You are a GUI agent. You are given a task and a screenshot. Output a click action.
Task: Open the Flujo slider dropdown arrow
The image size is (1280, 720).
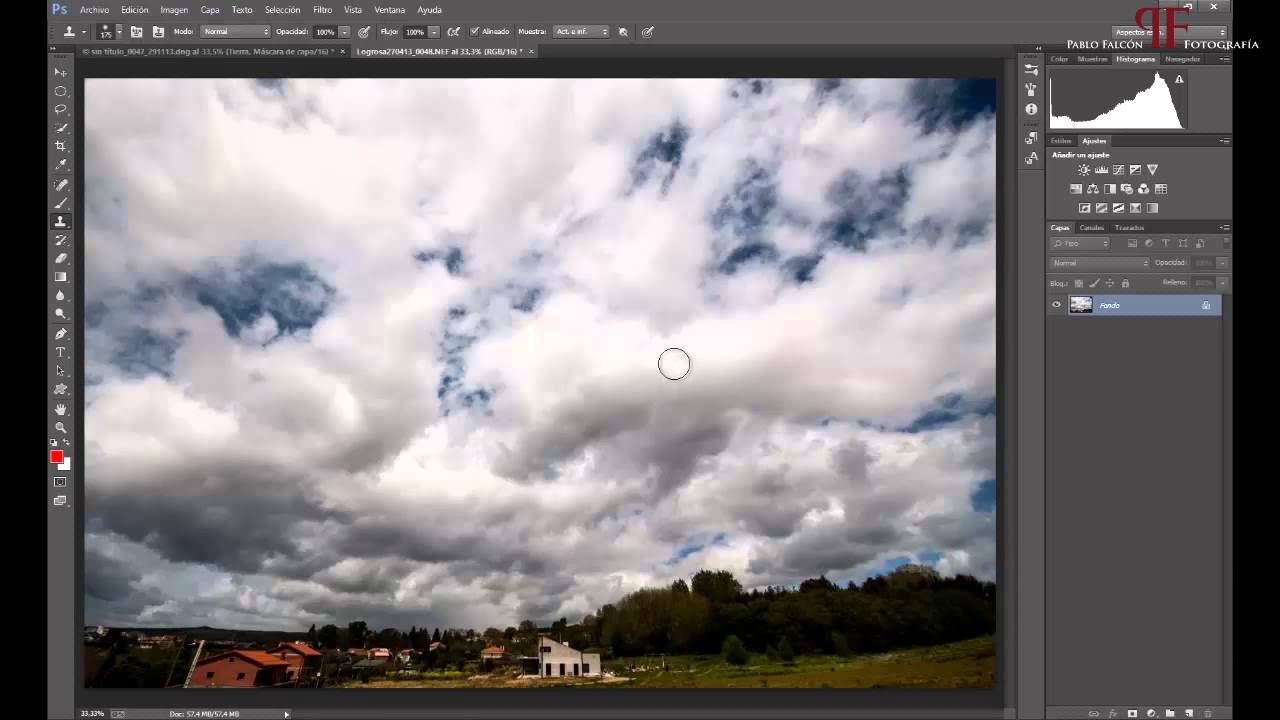[434, 32]
